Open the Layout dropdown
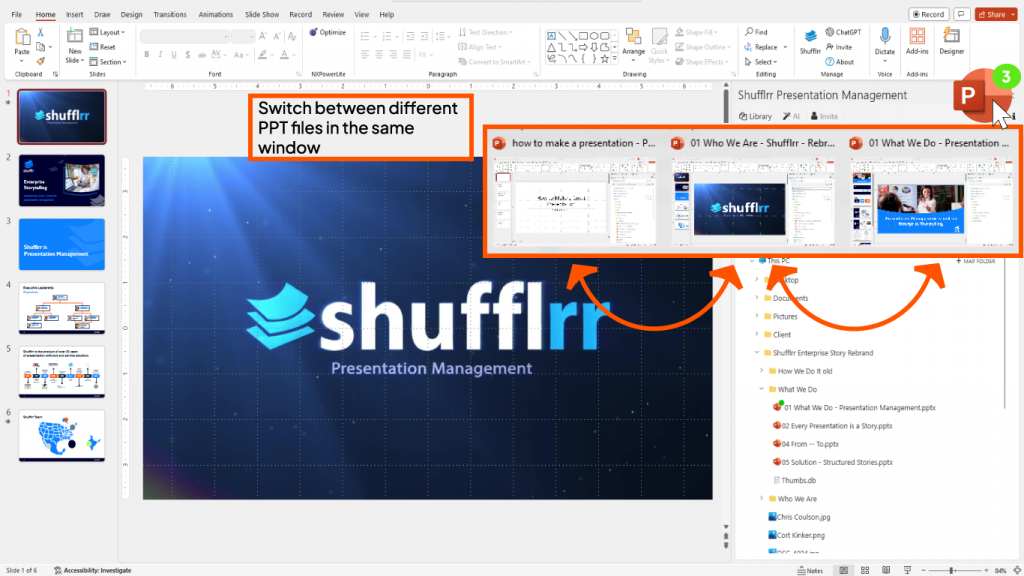This screenshot has width=1024, height=576. [107, 32]
